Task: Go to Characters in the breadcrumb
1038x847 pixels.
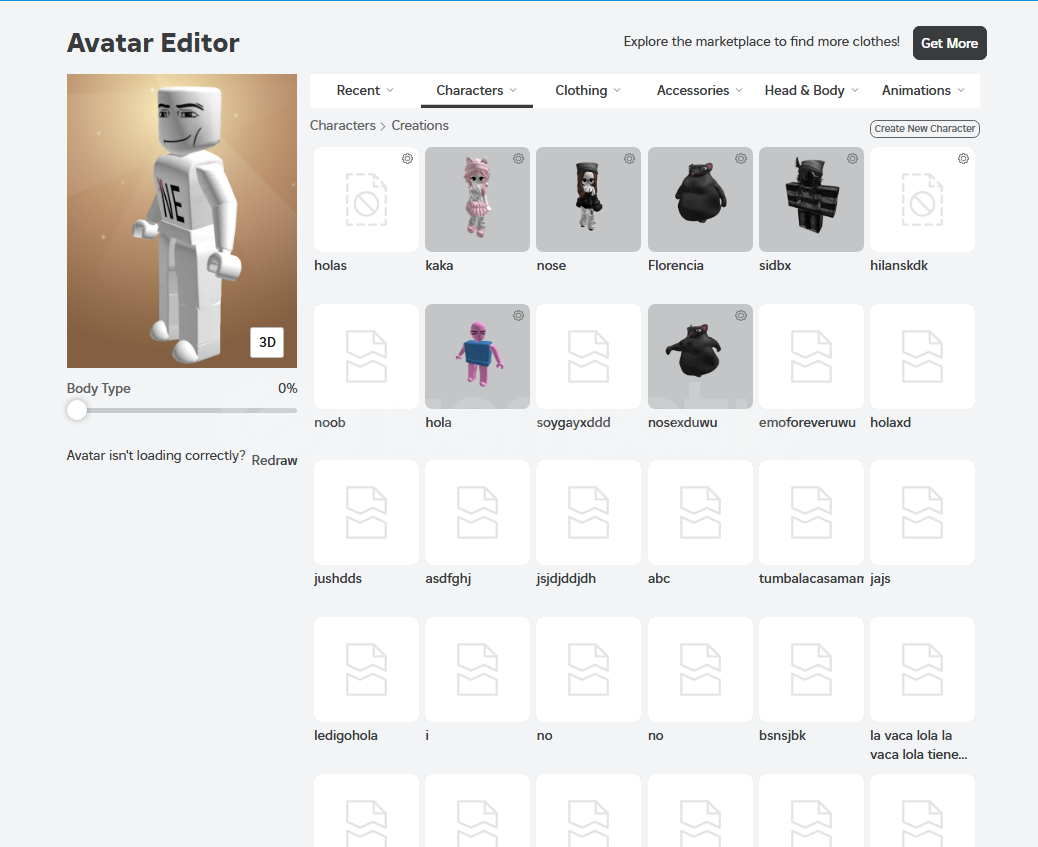Action: point(342,125)
